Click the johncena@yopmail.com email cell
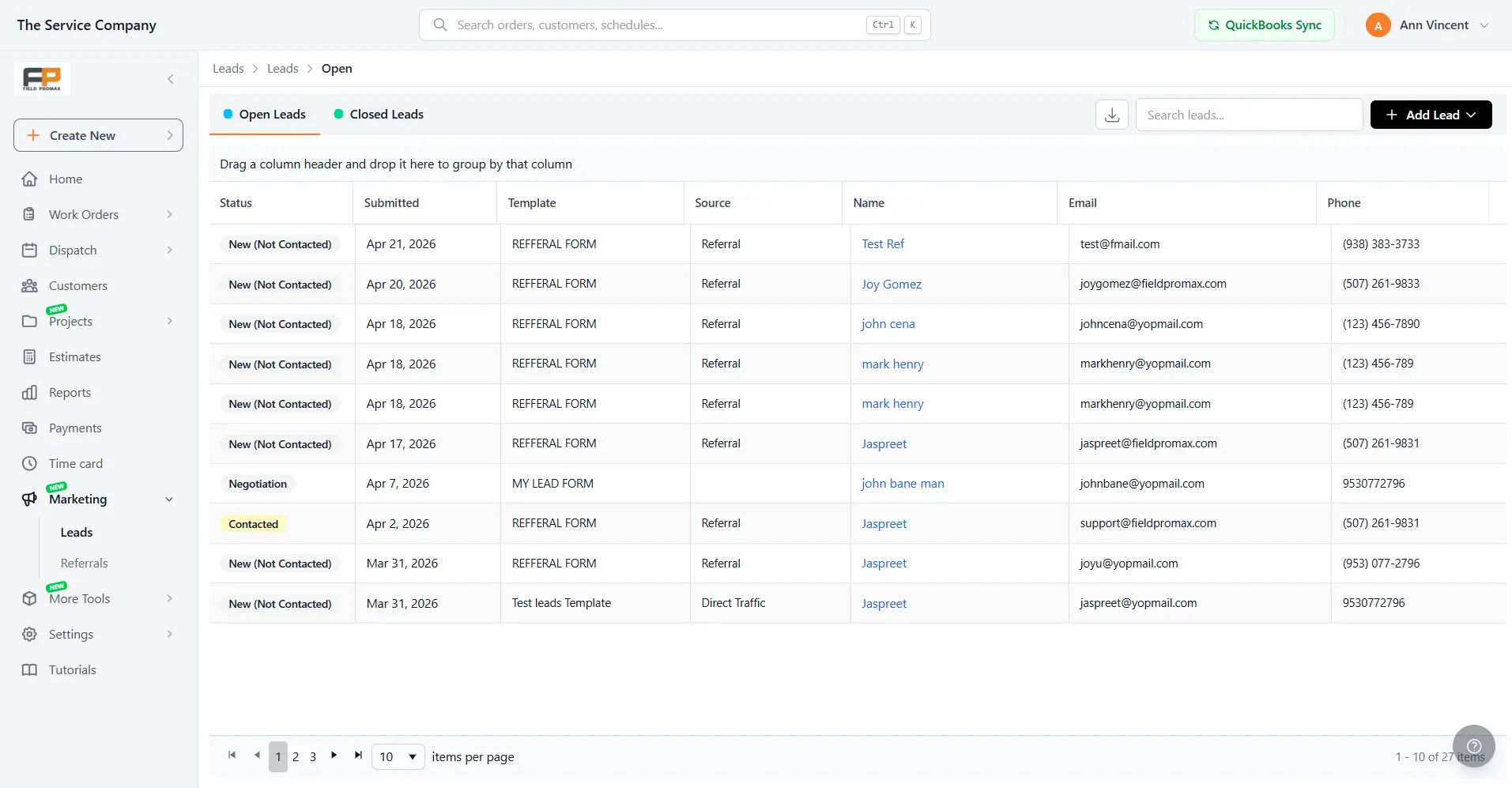This screenshot has height=788, width=1512. click(1141, 324)
